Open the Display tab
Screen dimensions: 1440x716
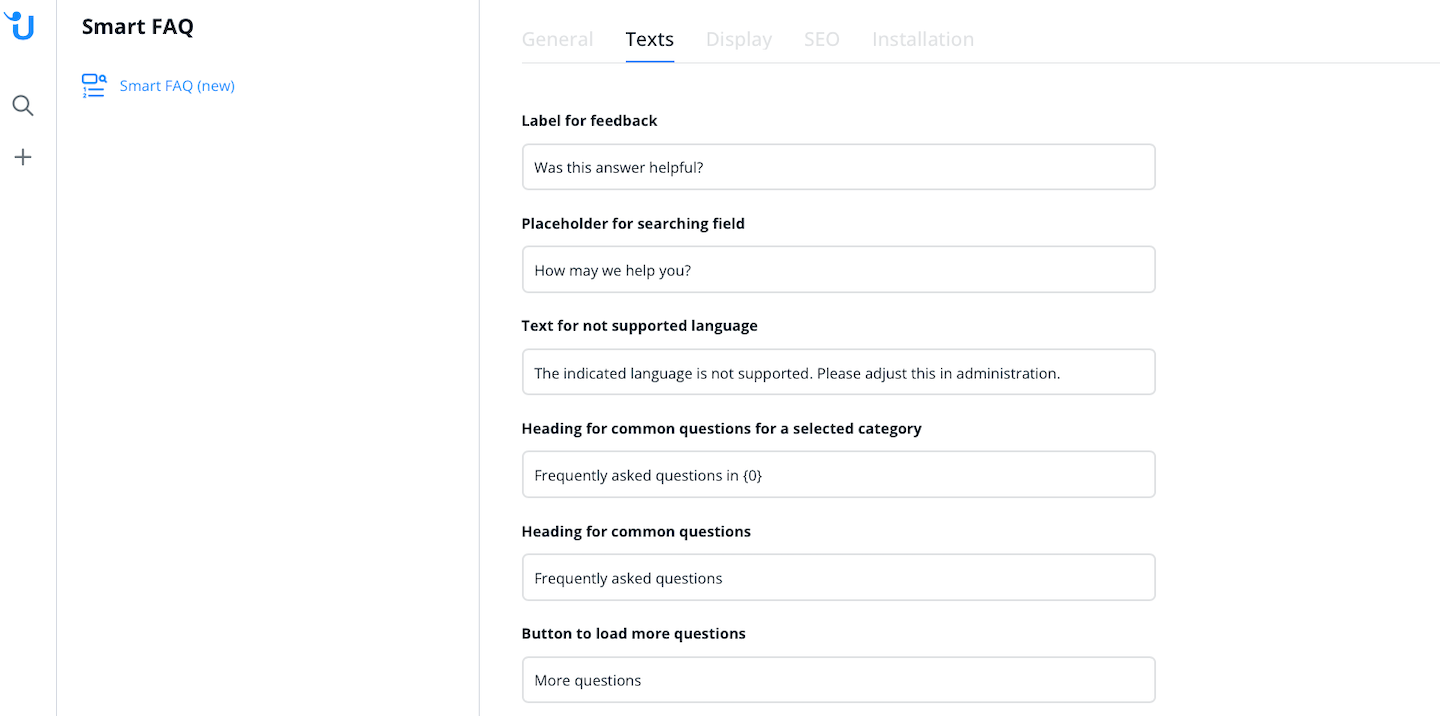[x=739, y=39]
